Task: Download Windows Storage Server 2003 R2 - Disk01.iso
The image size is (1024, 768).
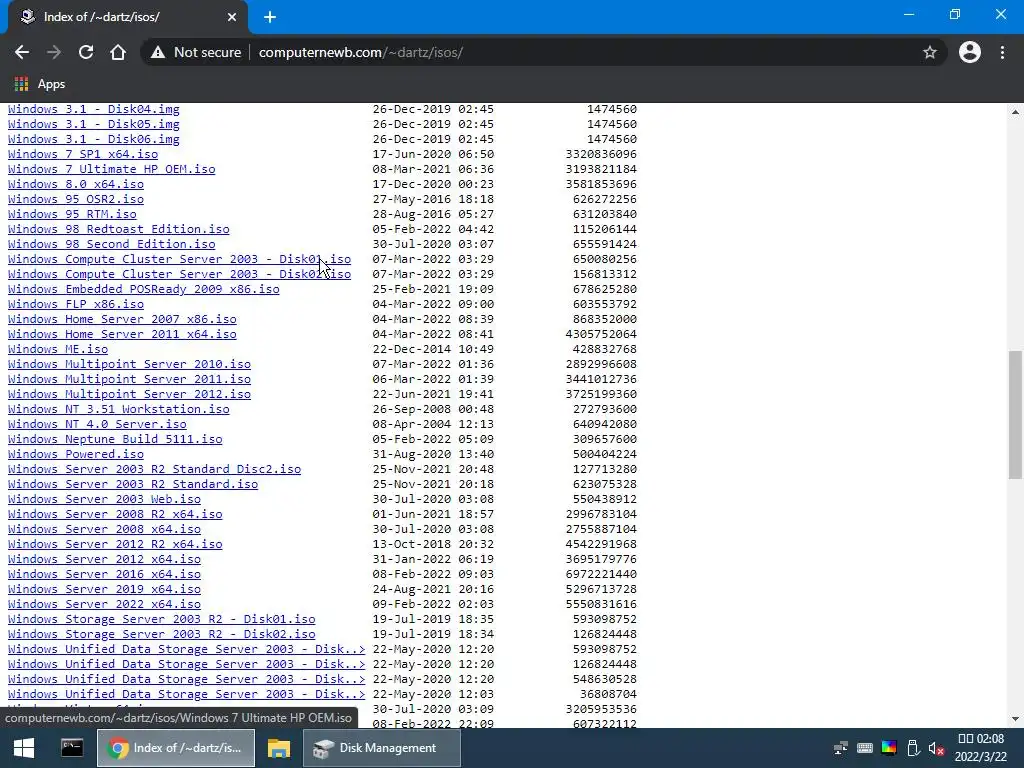Action: (x=162, y=620)
